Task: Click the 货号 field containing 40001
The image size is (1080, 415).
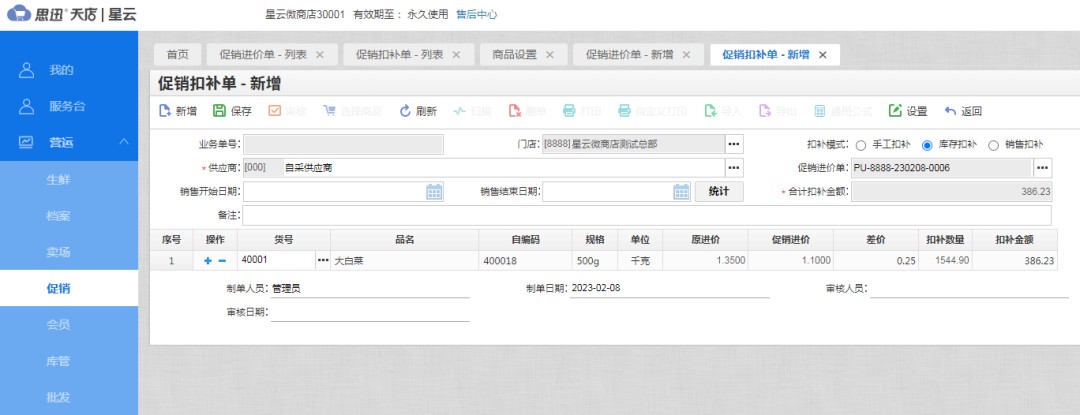Action: coord(276,260)
